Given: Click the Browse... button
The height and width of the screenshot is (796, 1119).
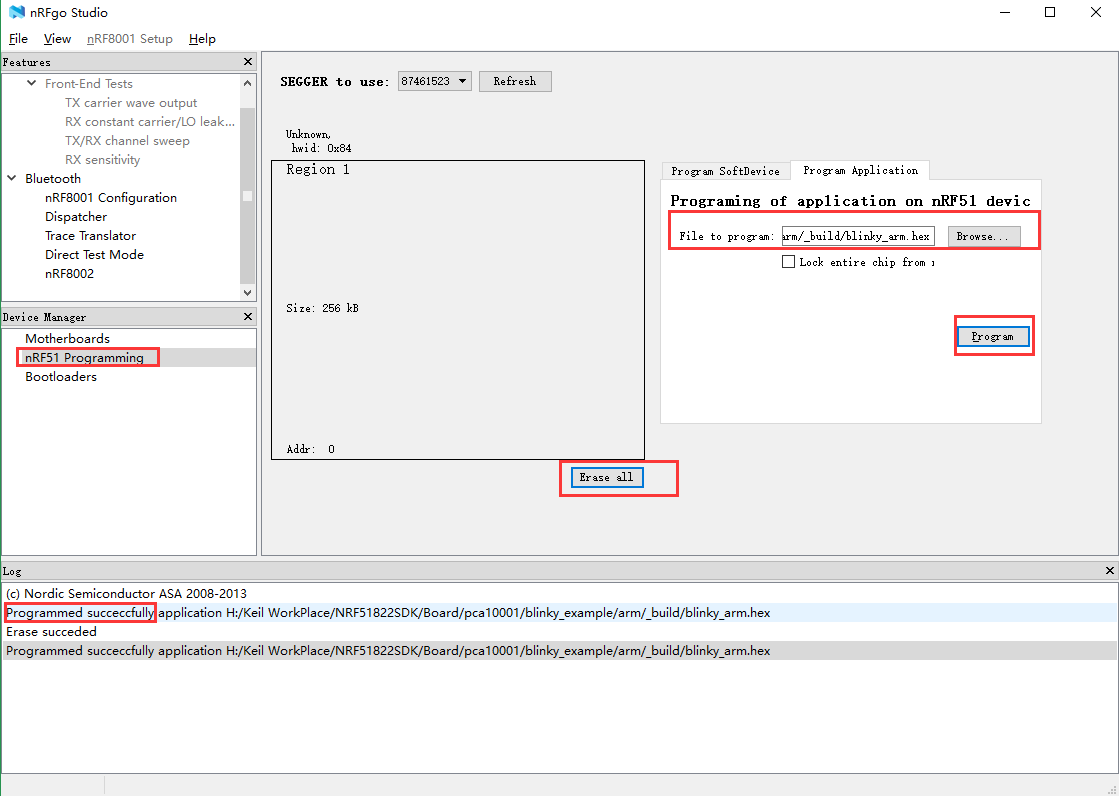Looking at the screenshot, I should (983, 236).
